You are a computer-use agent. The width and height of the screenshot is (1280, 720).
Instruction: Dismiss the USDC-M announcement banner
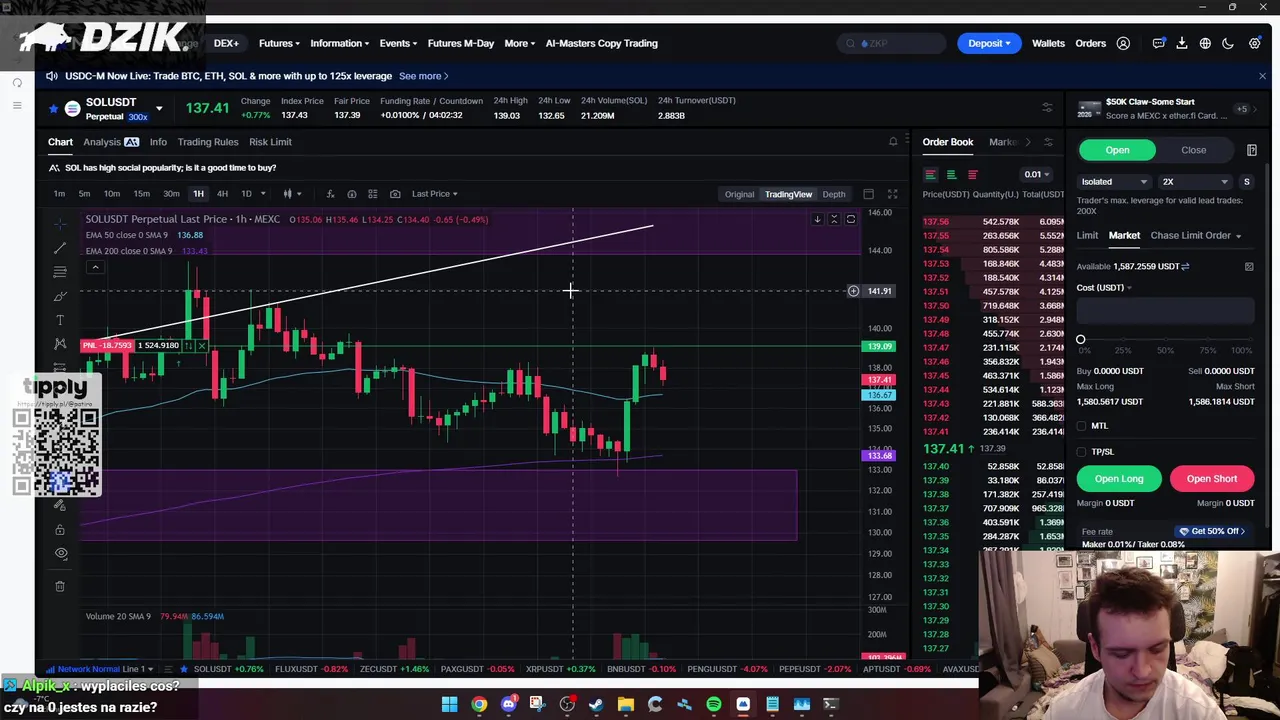pos(1262,76)
